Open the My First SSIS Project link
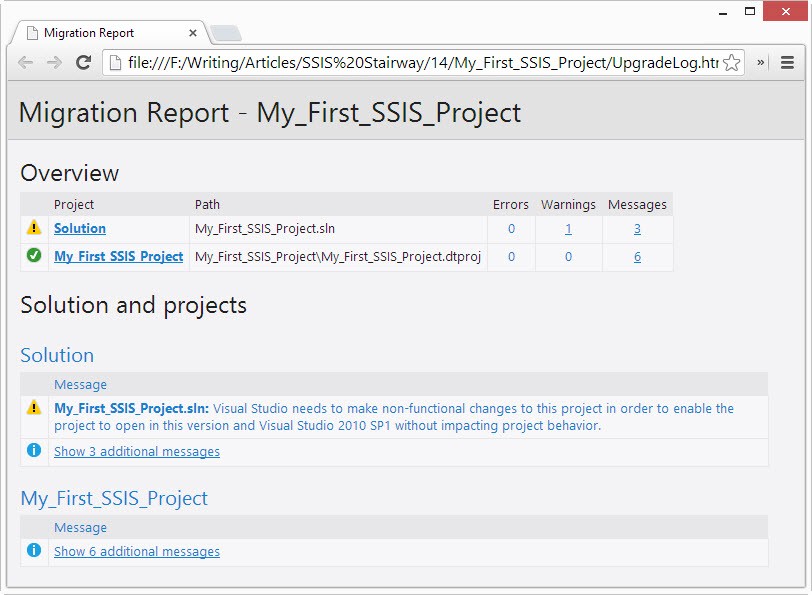The height and width of the screenshot is (595, 812). [118, 257]
